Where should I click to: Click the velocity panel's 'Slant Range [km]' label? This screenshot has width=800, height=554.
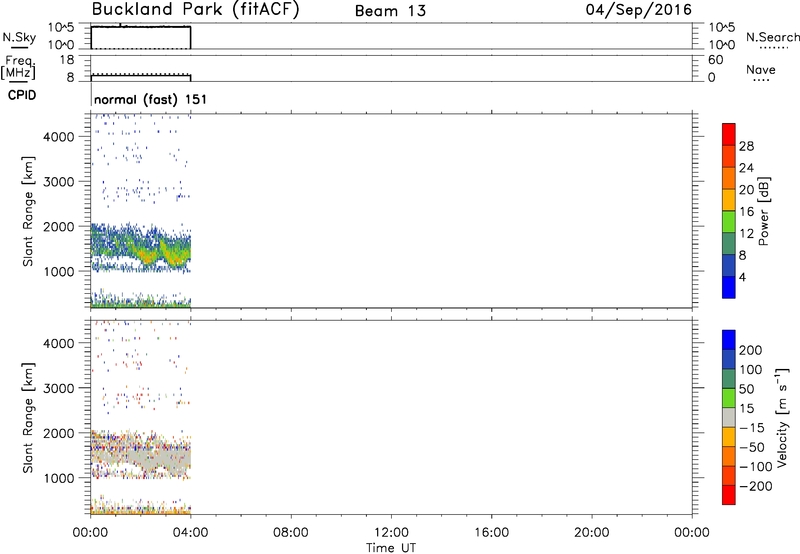click(x=28, y=418)
